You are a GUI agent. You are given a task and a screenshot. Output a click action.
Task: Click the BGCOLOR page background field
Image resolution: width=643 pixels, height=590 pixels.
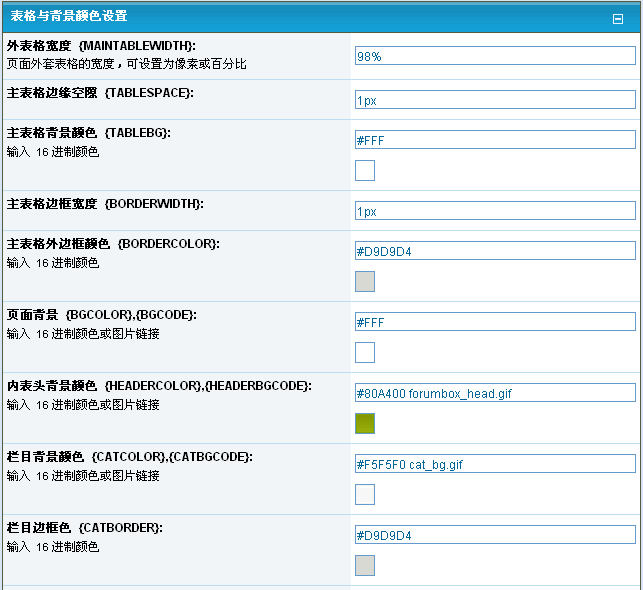[495, 322]
